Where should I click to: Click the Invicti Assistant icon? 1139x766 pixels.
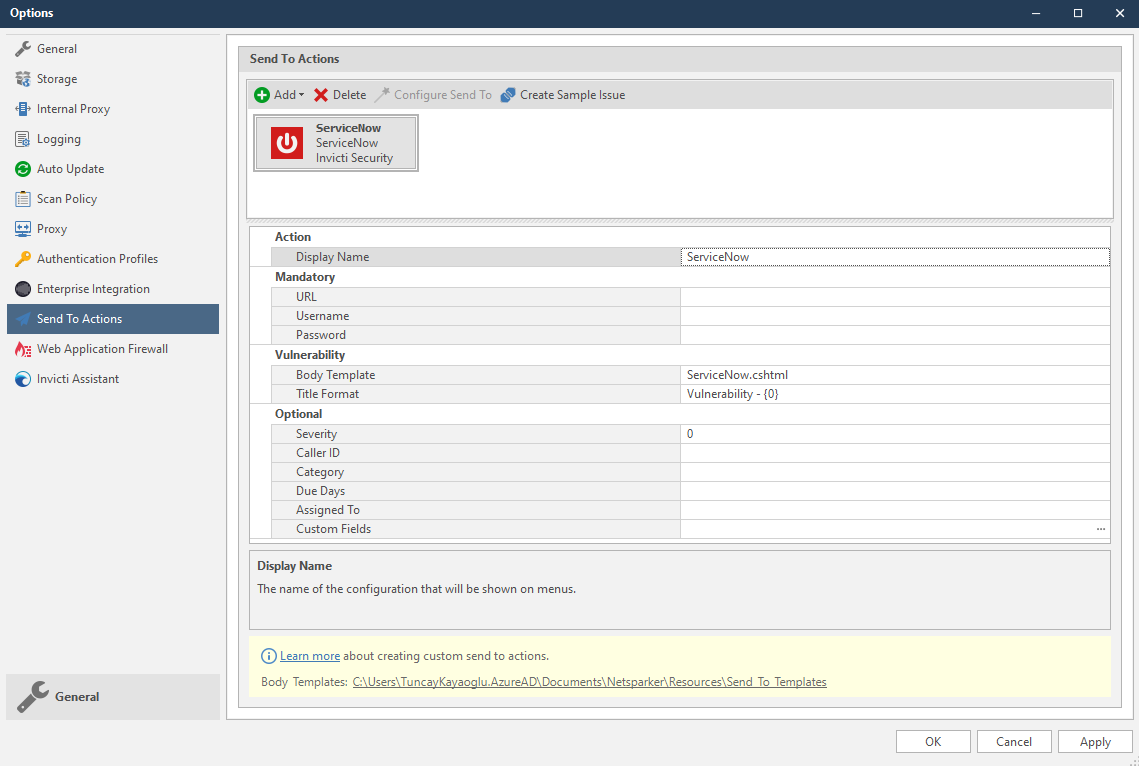(23, 379)
